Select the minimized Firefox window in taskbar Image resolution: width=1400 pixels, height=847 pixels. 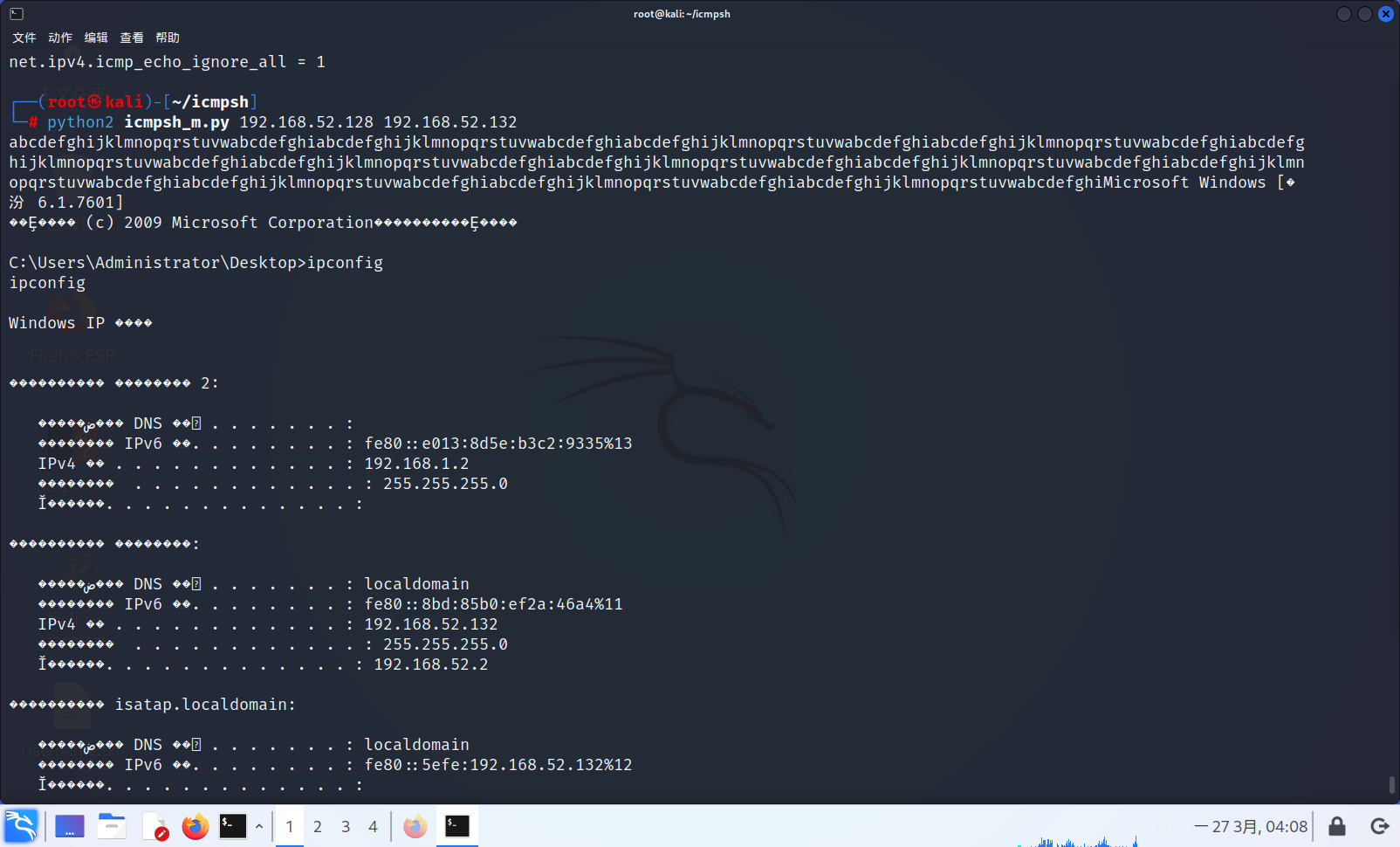click(x=415, y=826)
